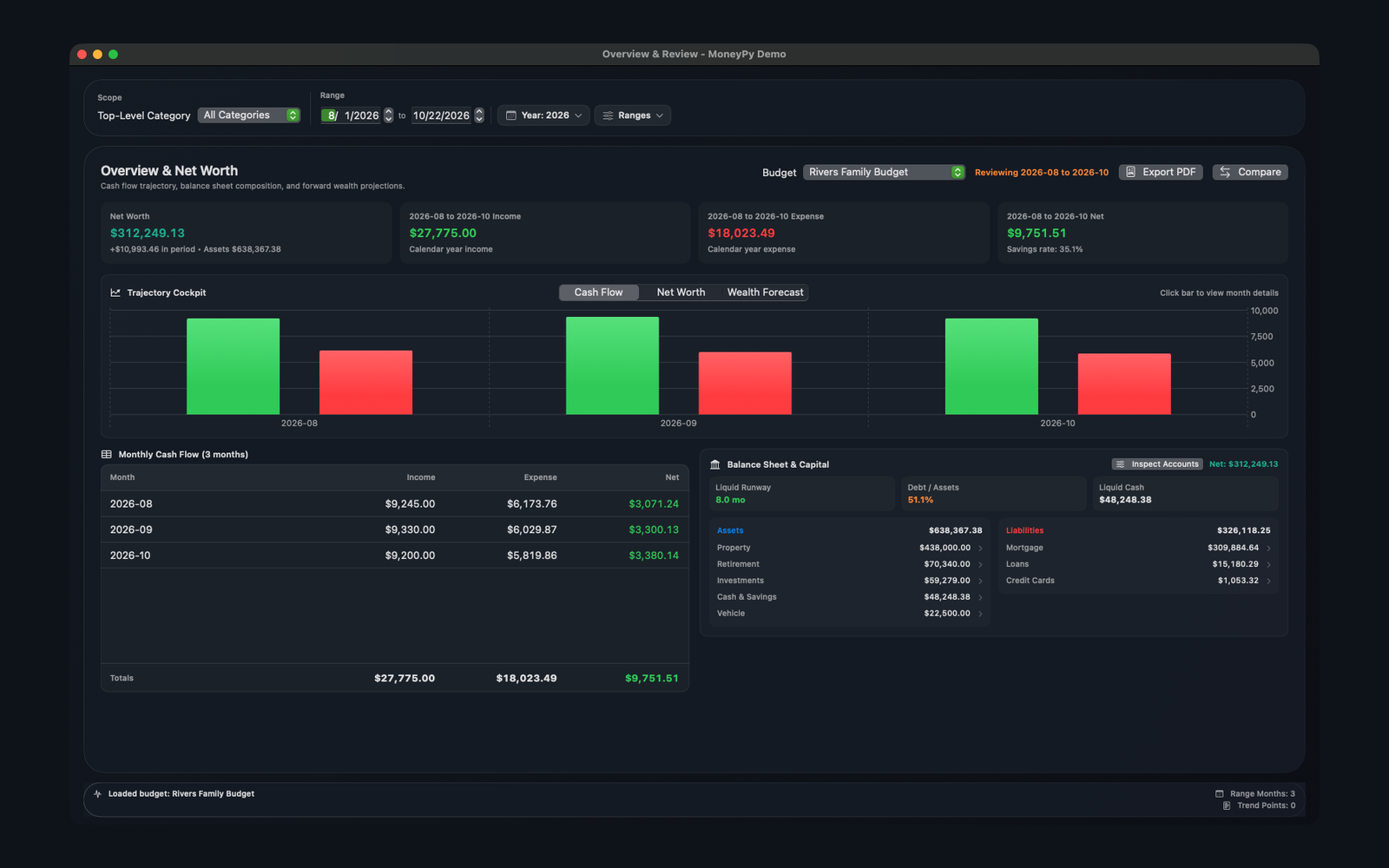
Task: Select the 2026-08 row in cash flow table
Action: [x=395, y=503]
